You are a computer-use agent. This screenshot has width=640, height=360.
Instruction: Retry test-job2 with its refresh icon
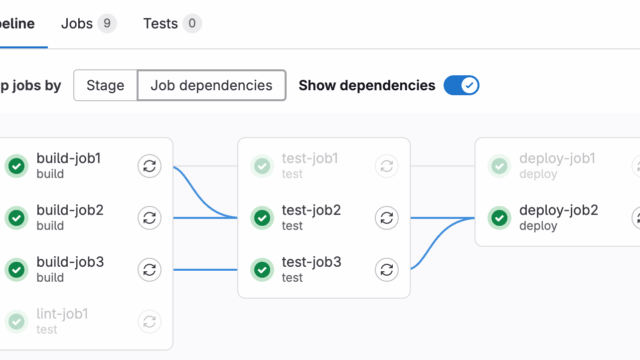pos(387,218)
